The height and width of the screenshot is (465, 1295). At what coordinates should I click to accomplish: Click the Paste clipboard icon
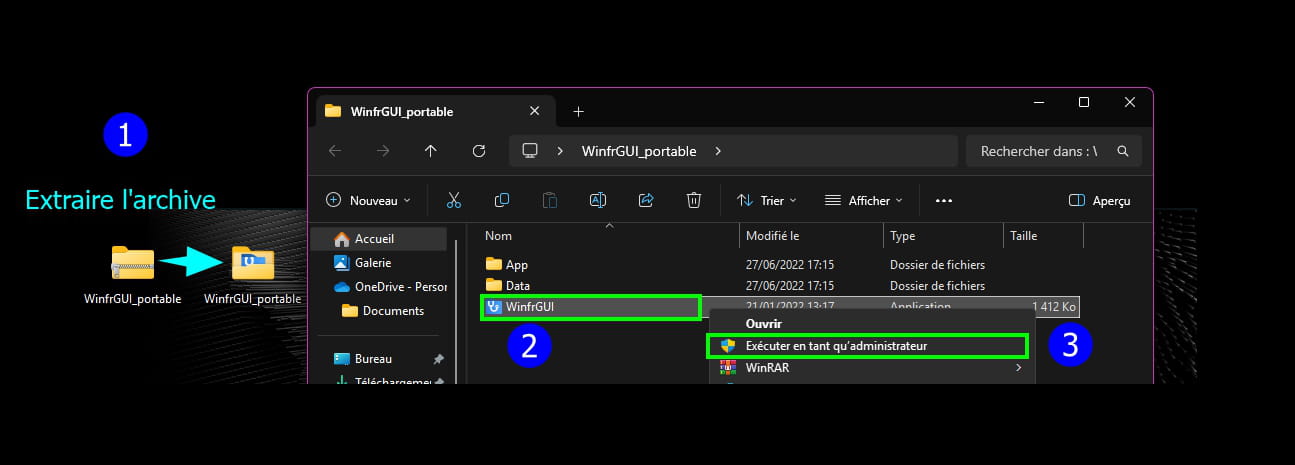pos(549,200)
